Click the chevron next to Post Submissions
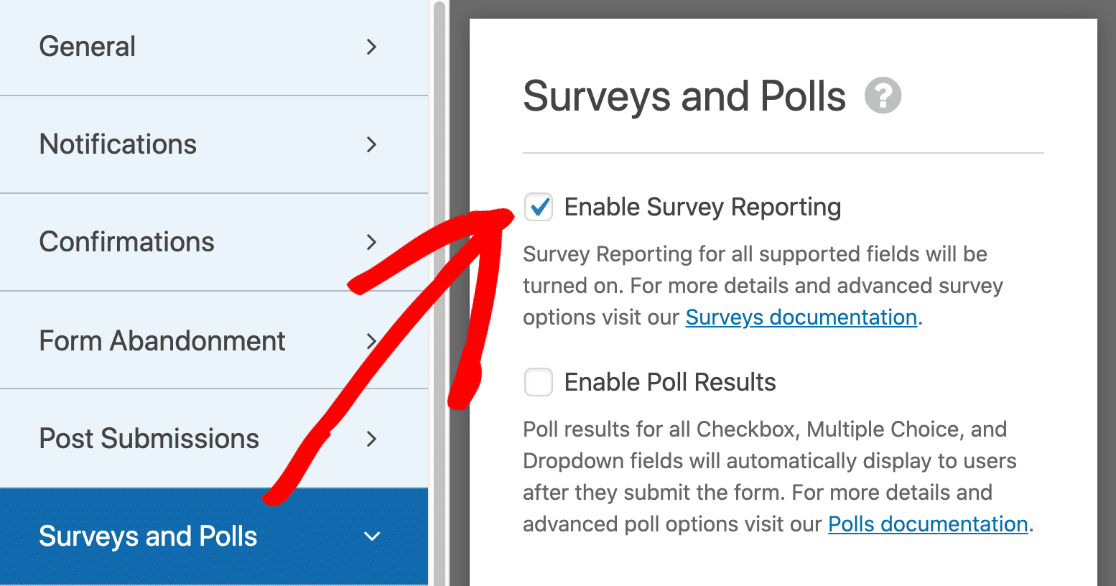This screenshot has width=1116, height=586. [372, 439]
